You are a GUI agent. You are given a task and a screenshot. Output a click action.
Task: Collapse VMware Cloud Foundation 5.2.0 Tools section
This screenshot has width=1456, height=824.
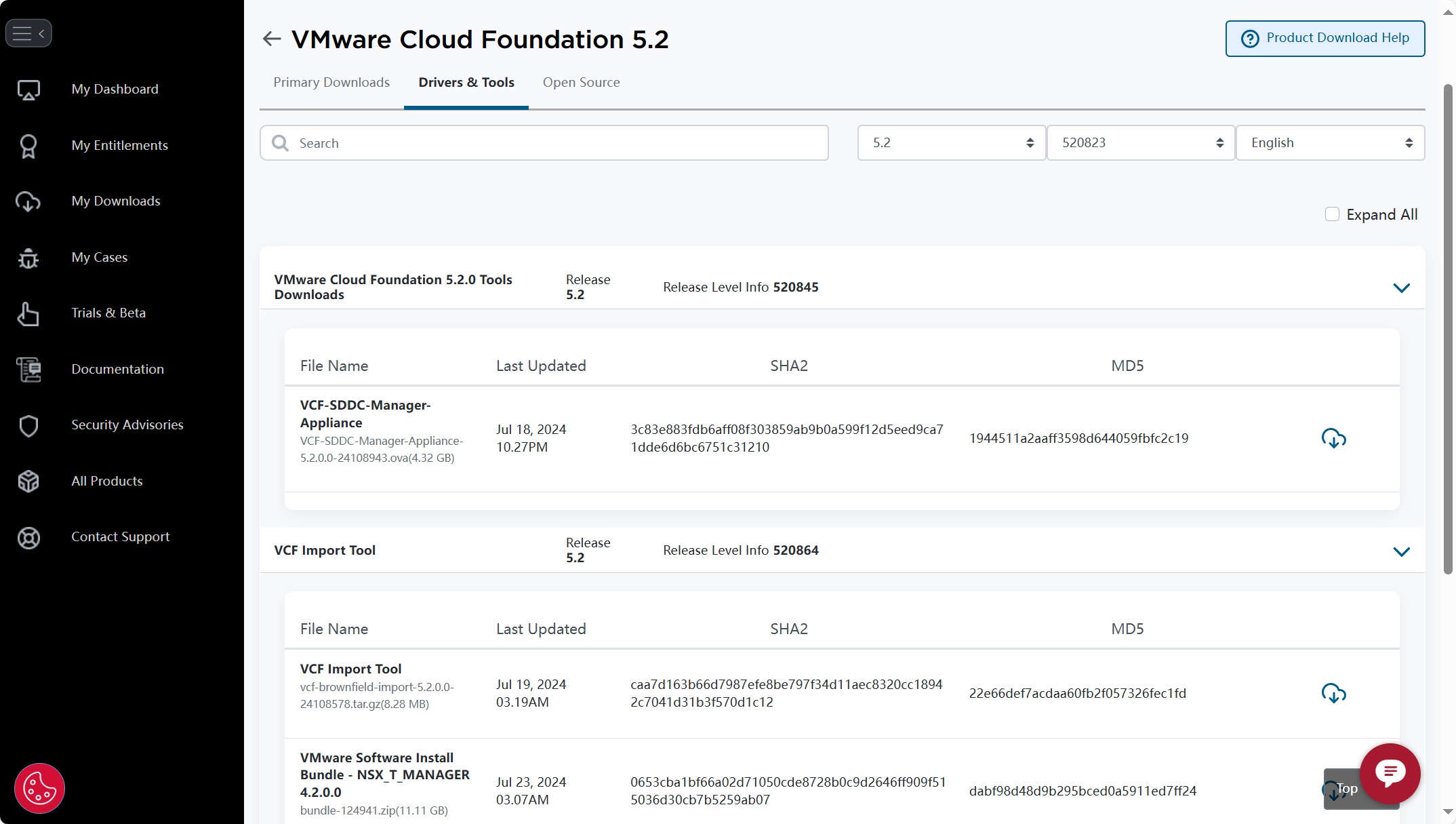(x=1401, y=288)
